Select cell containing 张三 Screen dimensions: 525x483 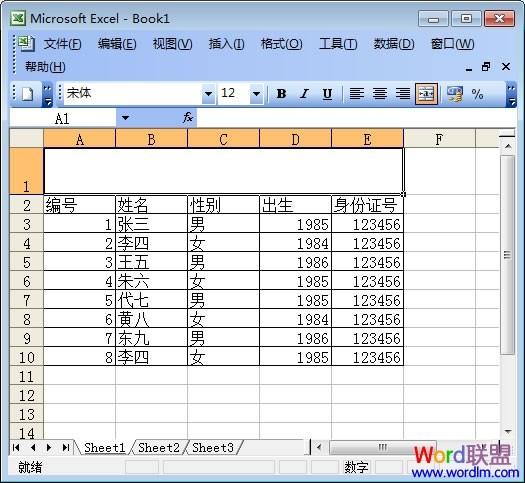tap(152, 224)
